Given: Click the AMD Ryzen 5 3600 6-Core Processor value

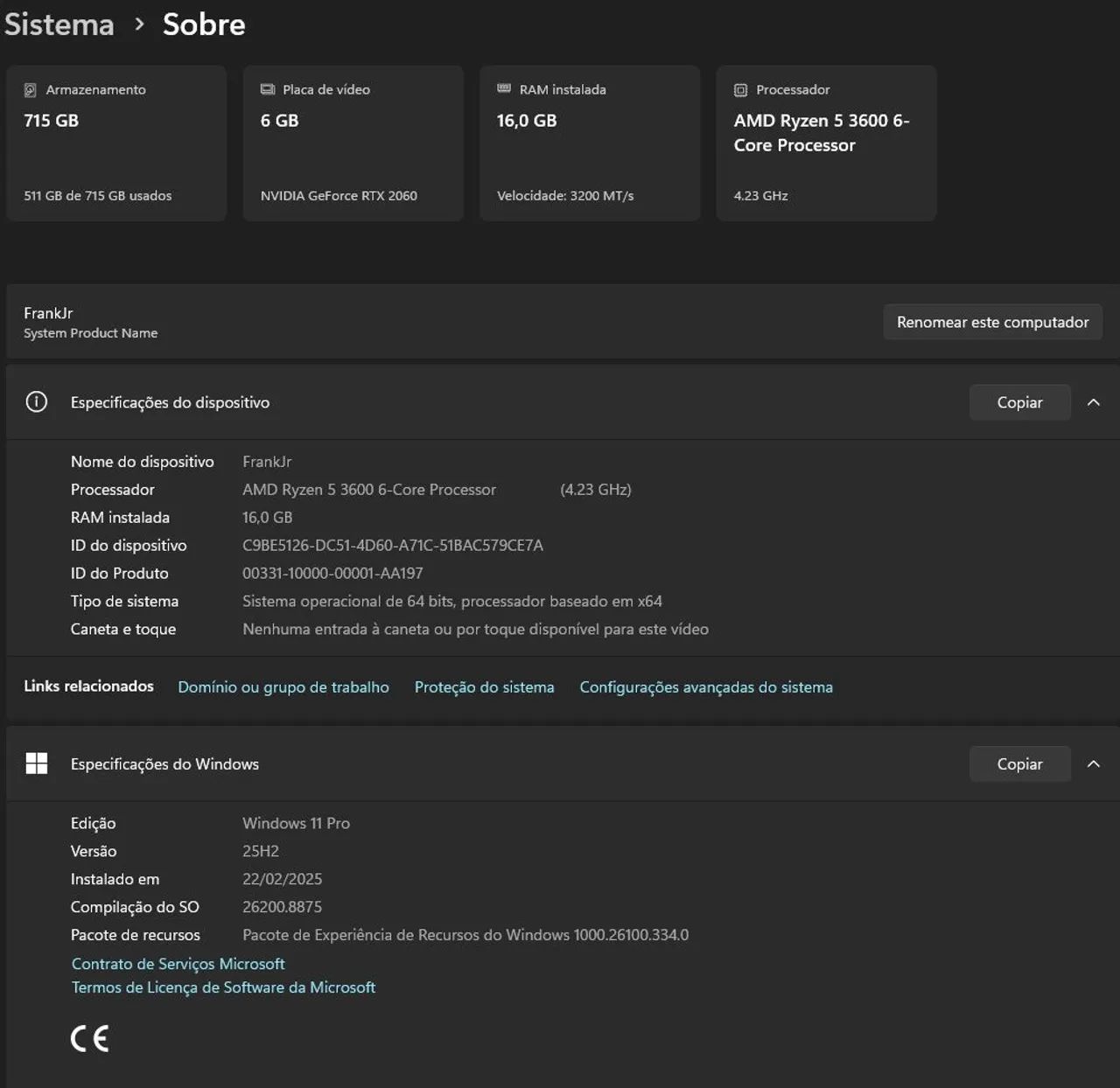Looking at the screenshot, I should point(369,490).
